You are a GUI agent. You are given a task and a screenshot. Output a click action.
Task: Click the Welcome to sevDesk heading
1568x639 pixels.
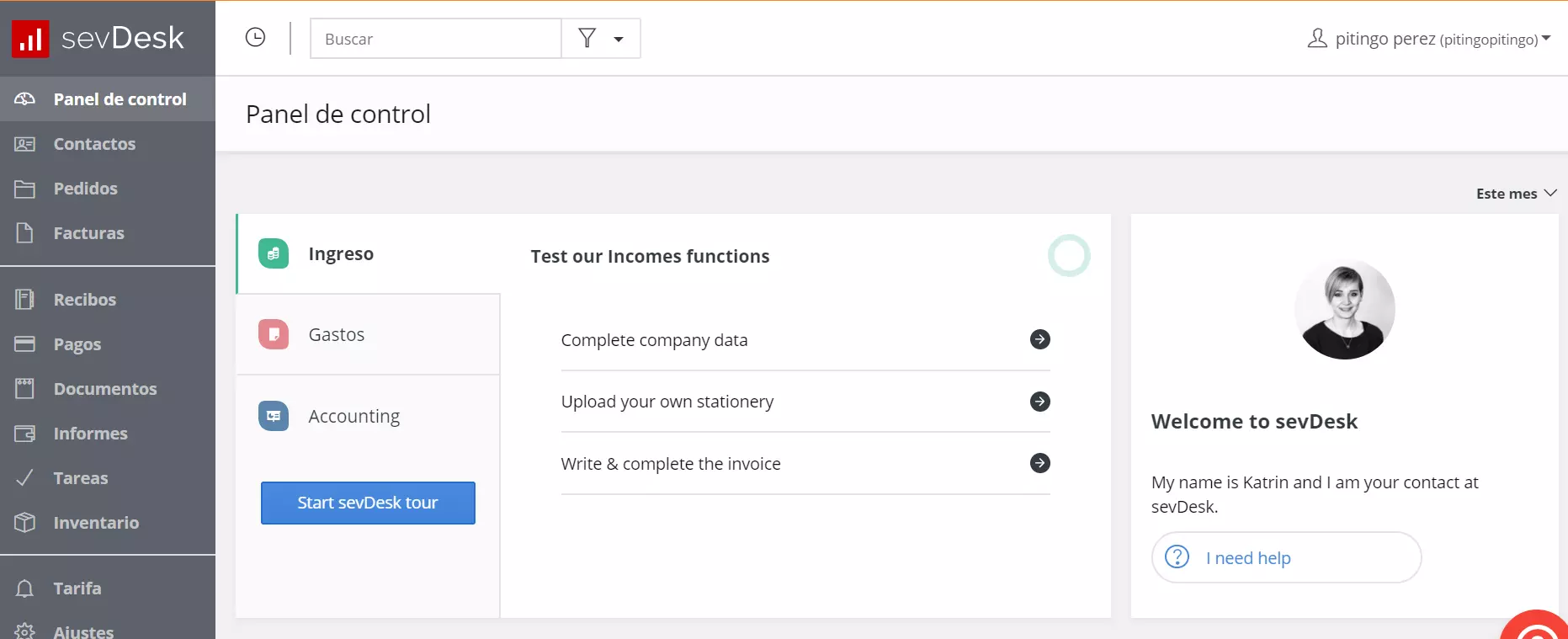(1254, 422)
